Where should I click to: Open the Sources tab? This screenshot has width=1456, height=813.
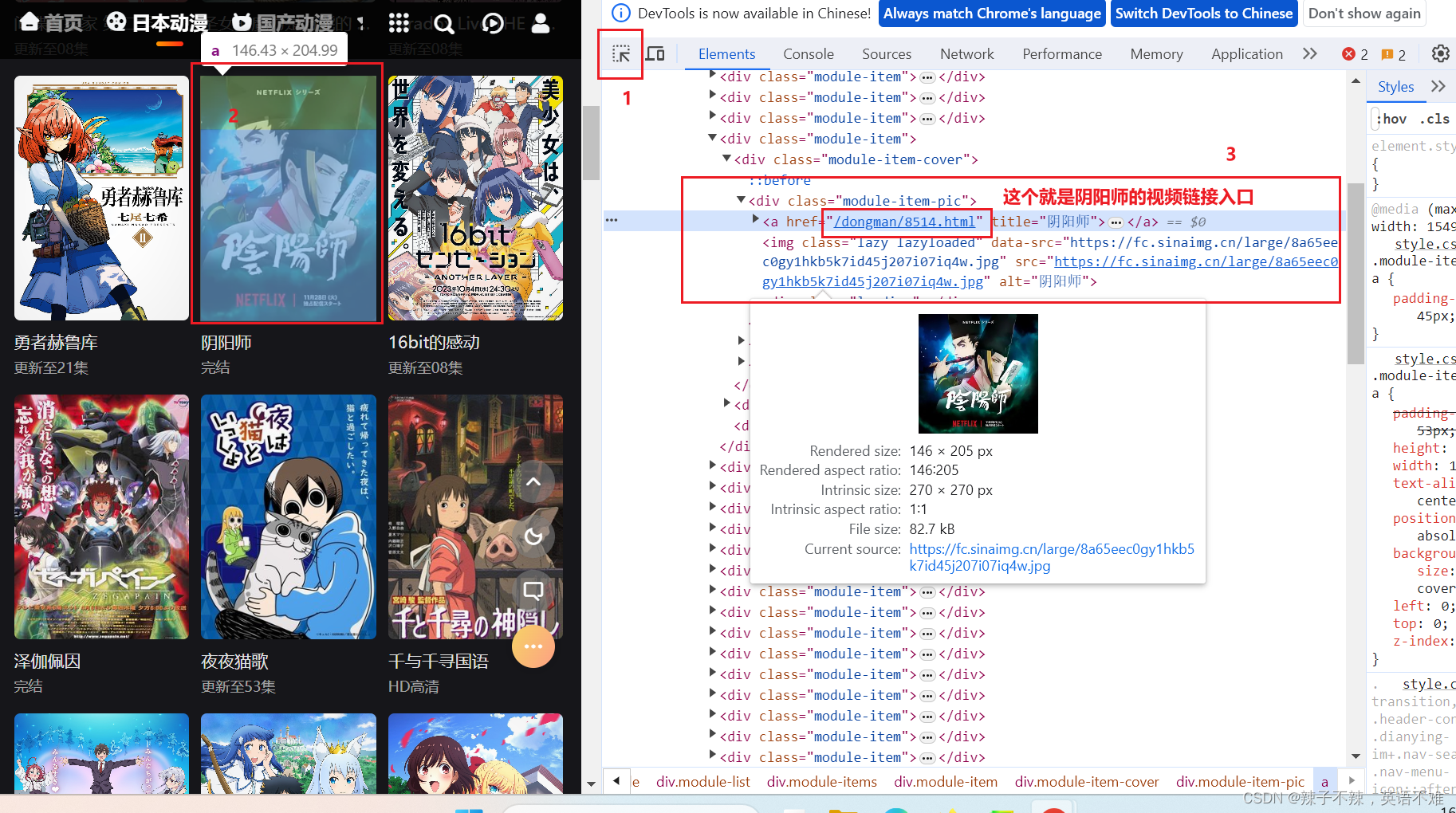point(887,54)
